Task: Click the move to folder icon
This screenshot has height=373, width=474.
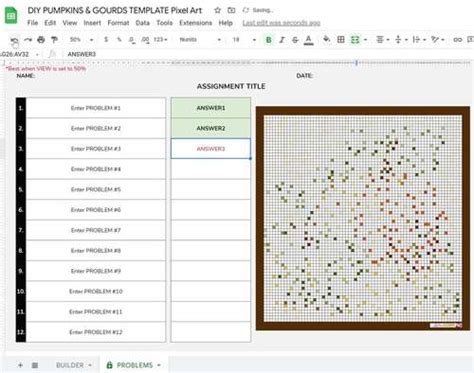Action: (x=231, y=10)
